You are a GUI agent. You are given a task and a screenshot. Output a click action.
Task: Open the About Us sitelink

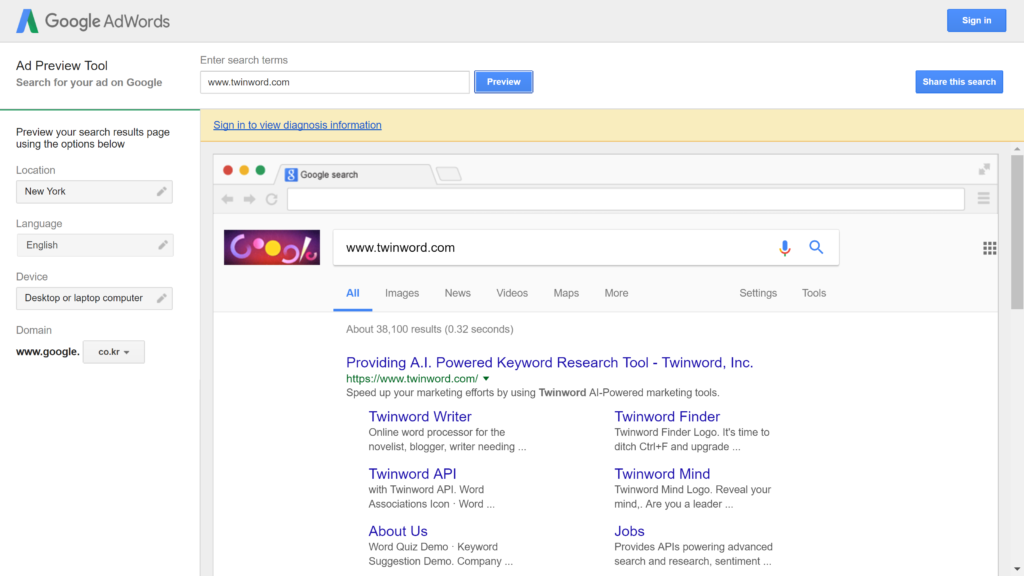[x=398, y=532]
